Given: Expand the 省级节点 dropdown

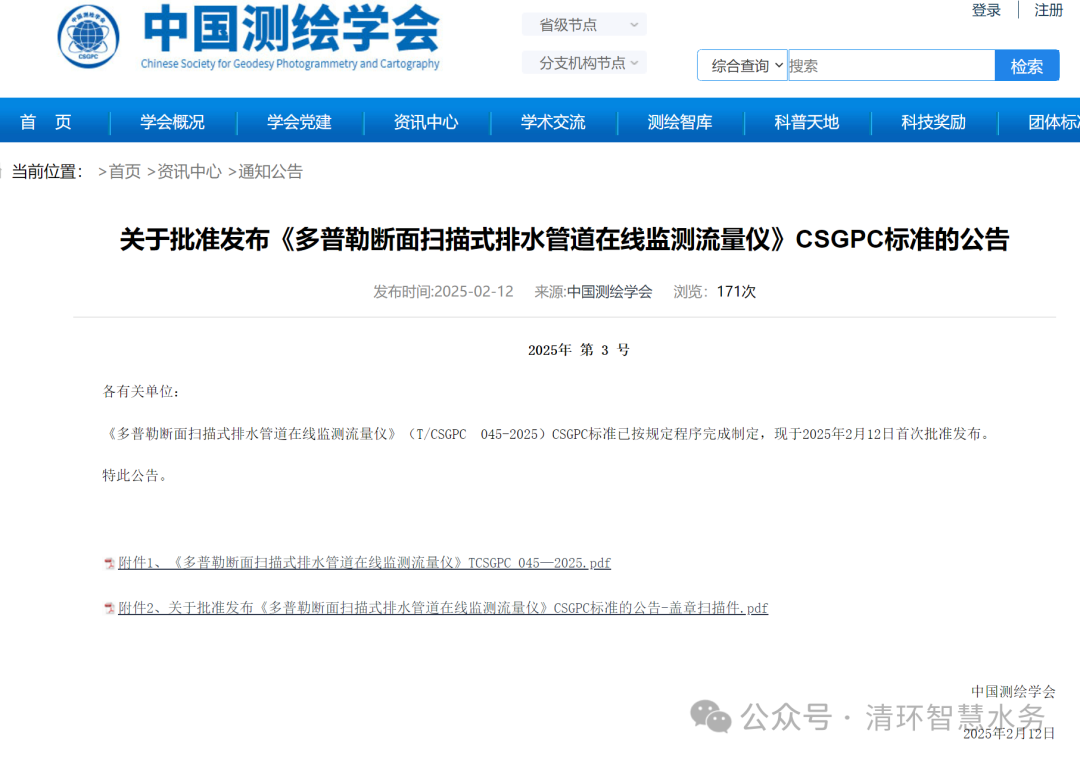Looking at the screenshot, I should (584, 25).
